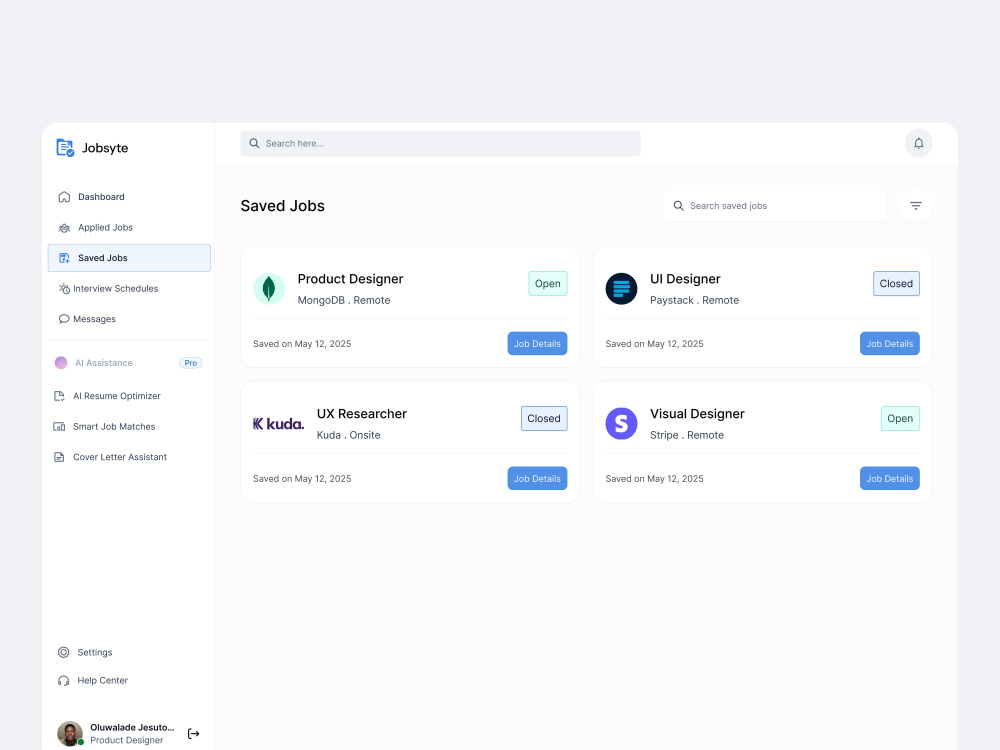Image resolution: width=1000 pixels, height=750 pixels.
Task: Click the AI Resume Optimizer icon
Action: 59,396
